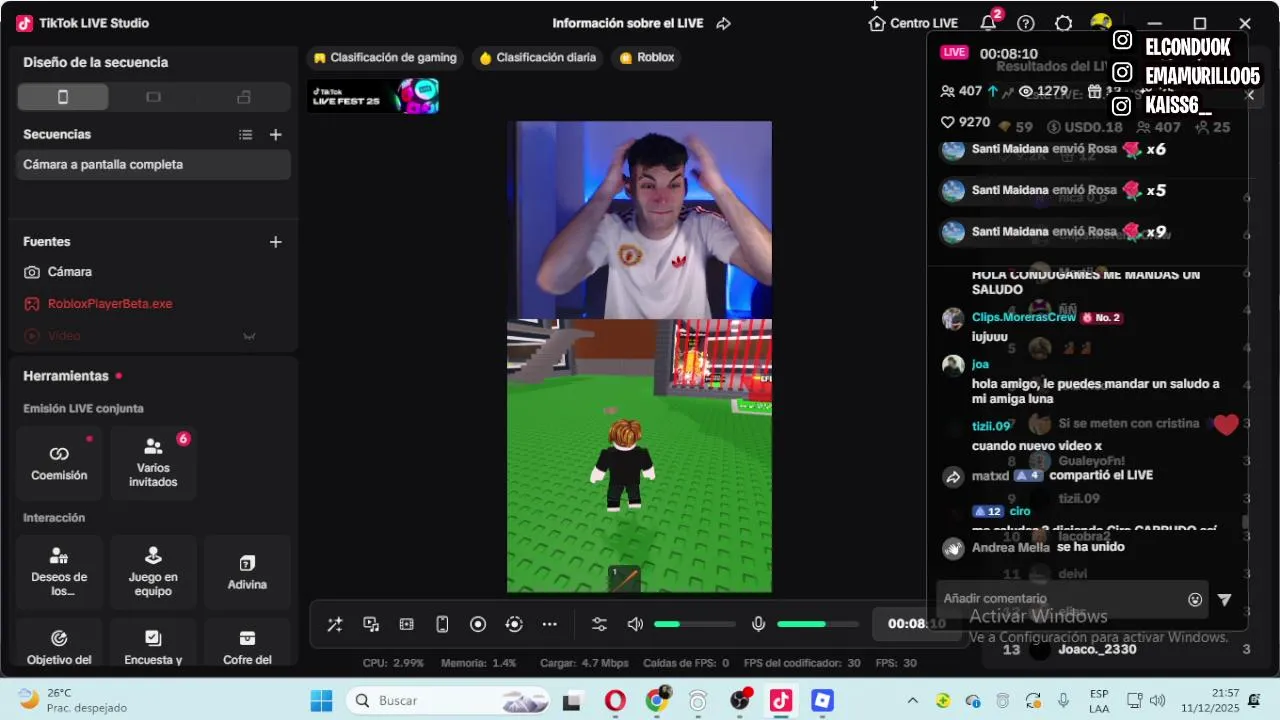
Task: Click the tizii.09 username in chat
Action: tap(991, 426)
